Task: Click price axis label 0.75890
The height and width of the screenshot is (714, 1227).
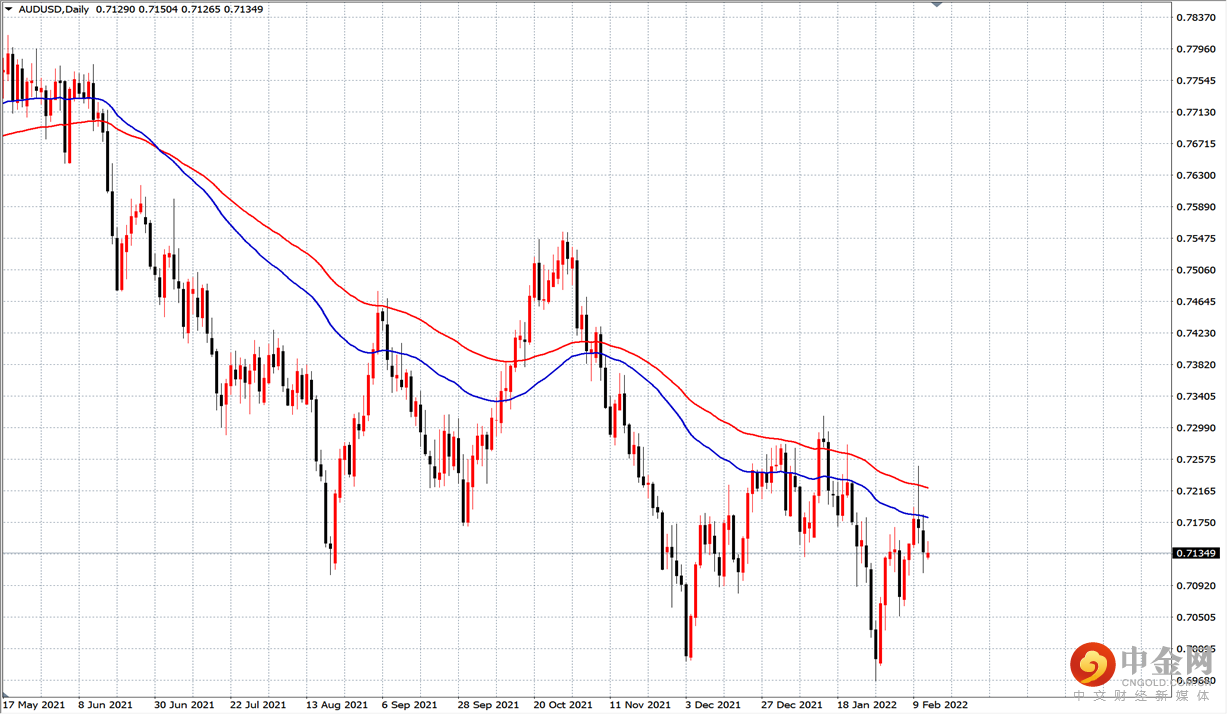Action: coord(1195,207)
